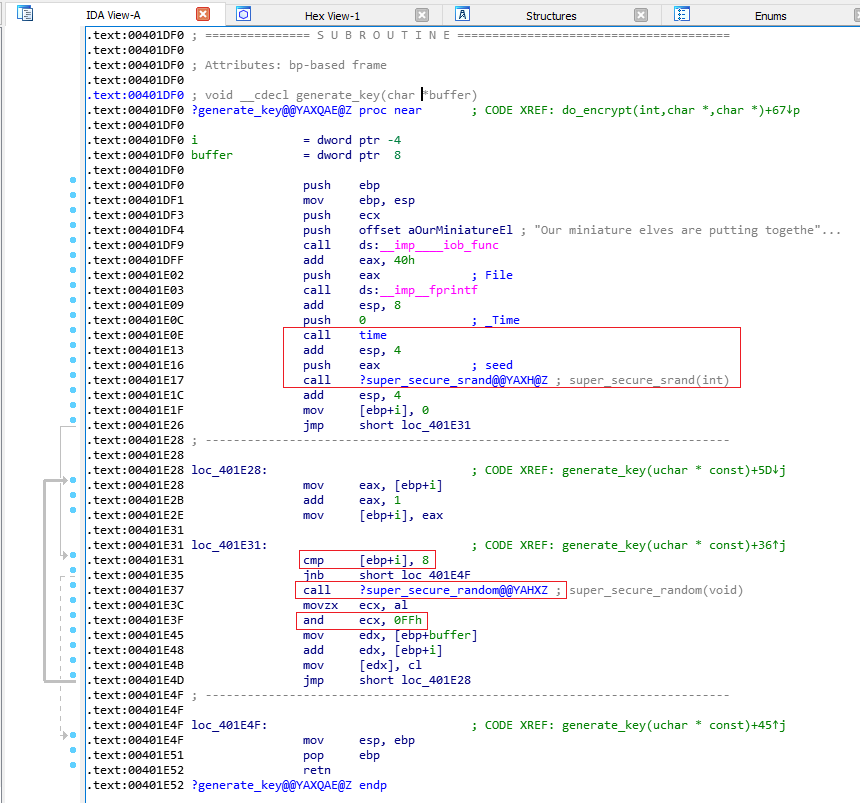Click the blue 'A' icon on Structures tab
The width and height of the screenshot is (860, 803).
[x=462, y=15]
